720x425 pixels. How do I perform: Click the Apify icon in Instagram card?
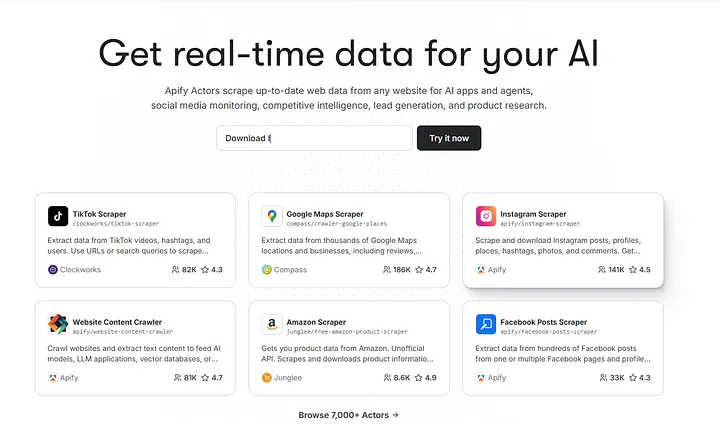tap(481, 270)
